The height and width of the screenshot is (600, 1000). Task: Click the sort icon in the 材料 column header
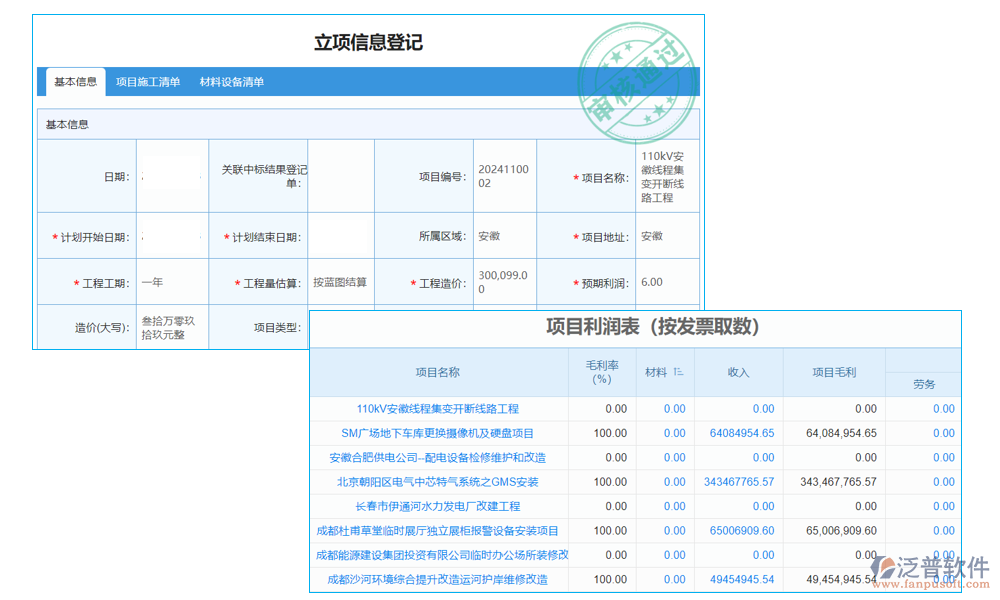pyautogui.click(x=678, y=371)
